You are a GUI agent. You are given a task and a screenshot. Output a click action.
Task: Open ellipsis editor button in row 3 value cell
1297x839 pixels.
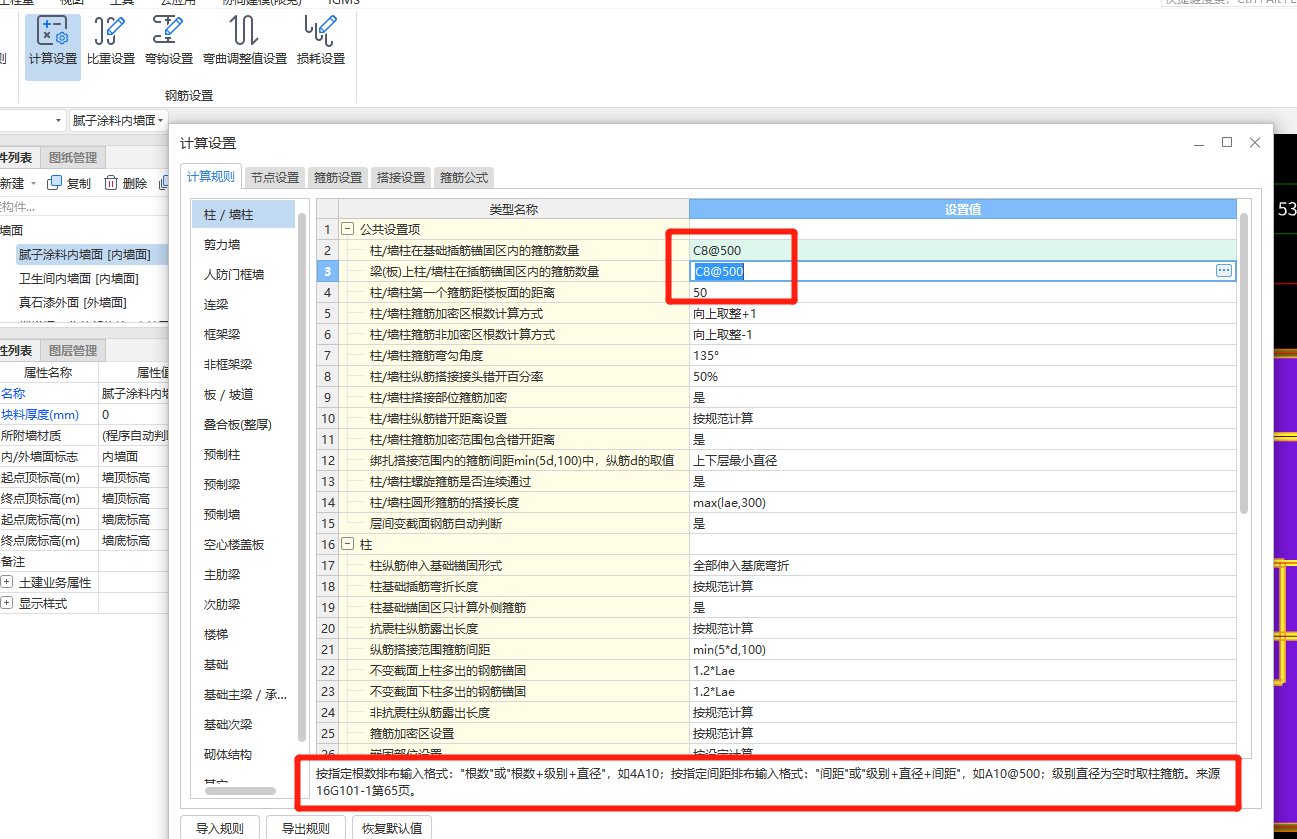1224,271
